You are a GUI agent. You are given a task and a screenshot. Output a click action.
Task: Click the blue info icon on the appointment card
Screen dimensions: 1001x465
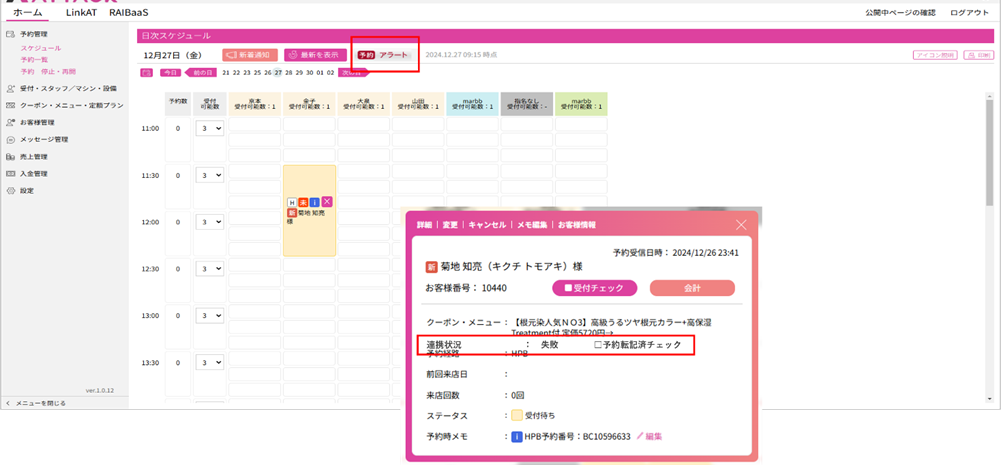pos(315,201)
